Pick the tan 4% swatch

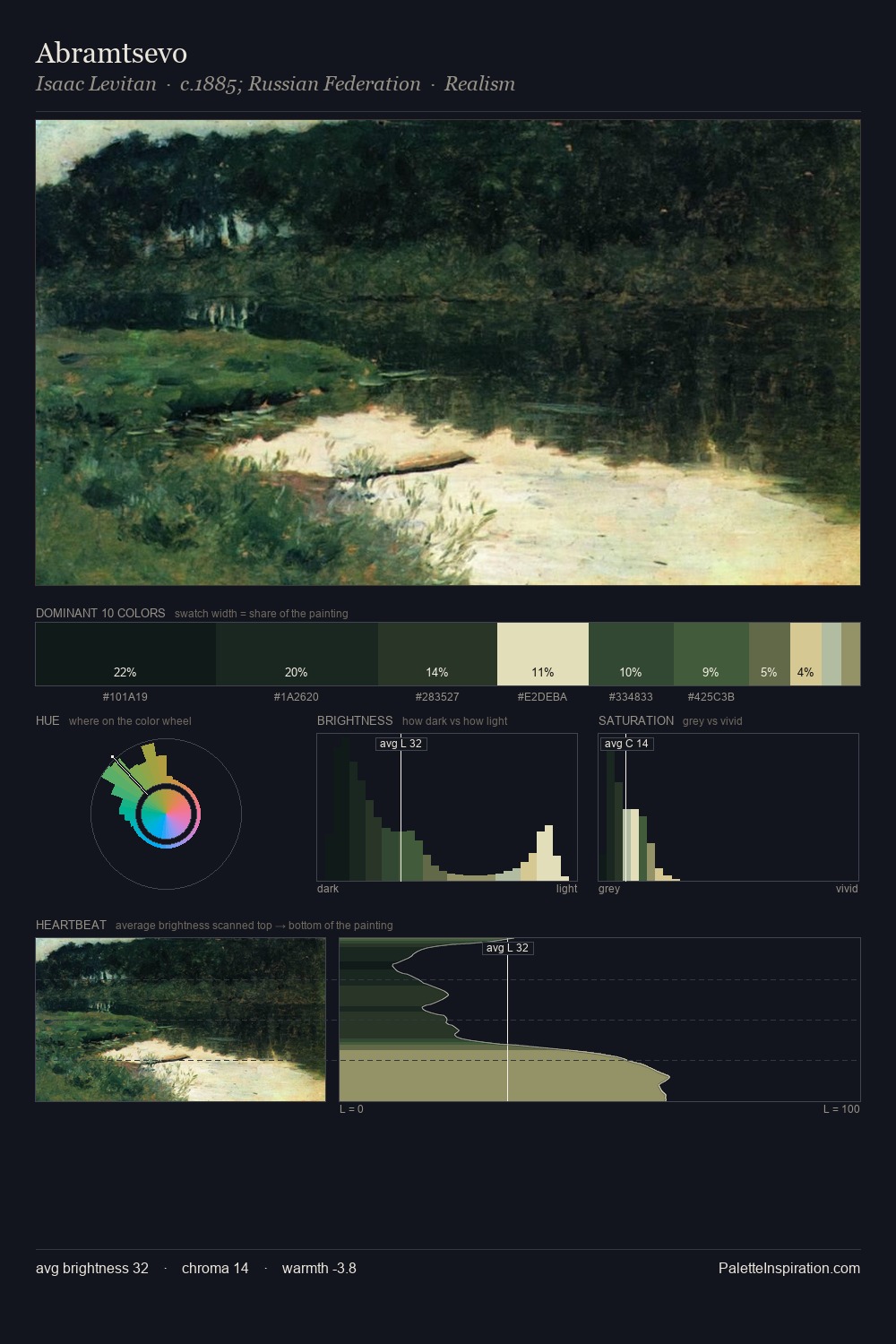806,654
